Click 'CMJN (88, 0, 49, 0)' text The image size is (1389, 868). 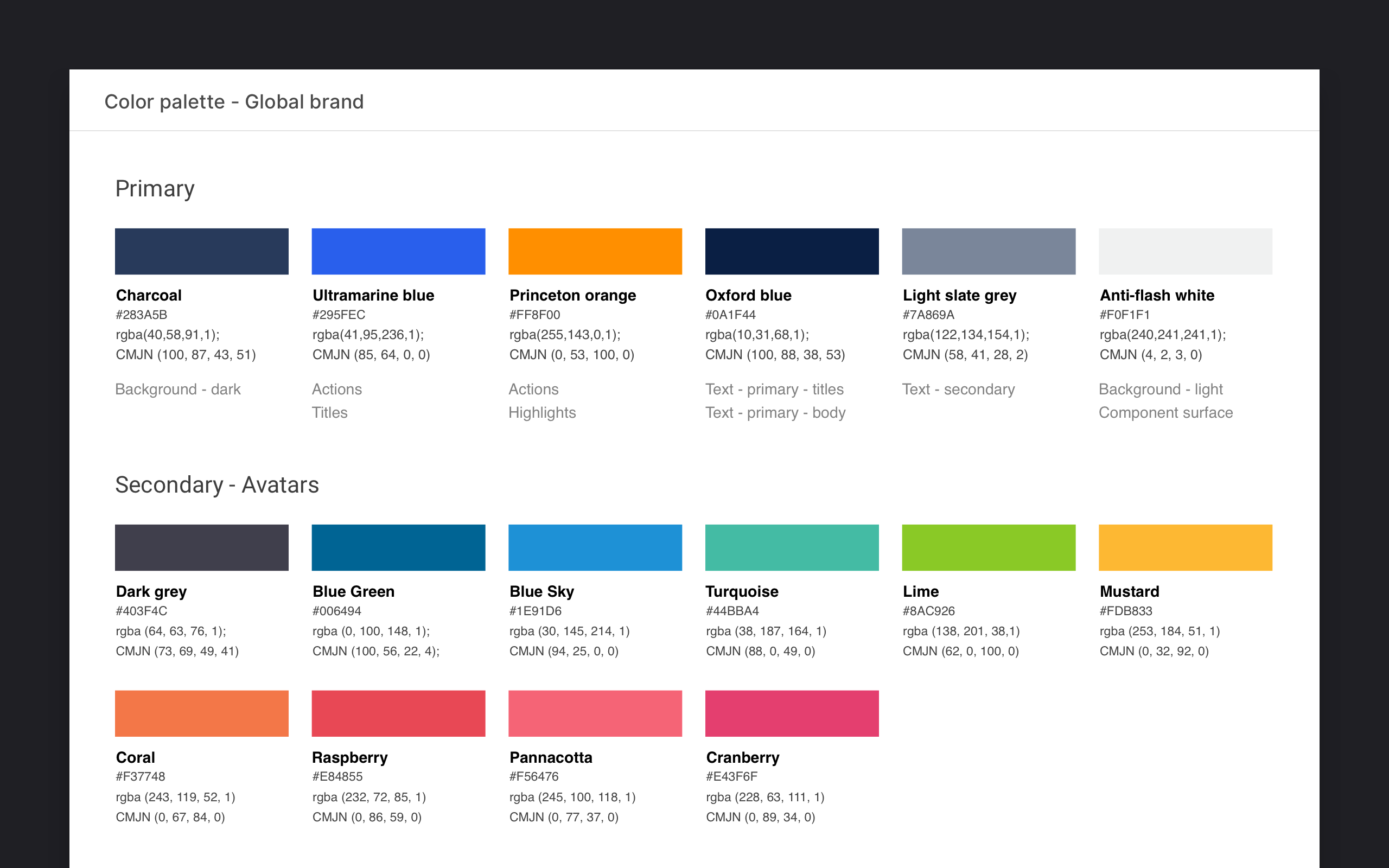point(761,651)
